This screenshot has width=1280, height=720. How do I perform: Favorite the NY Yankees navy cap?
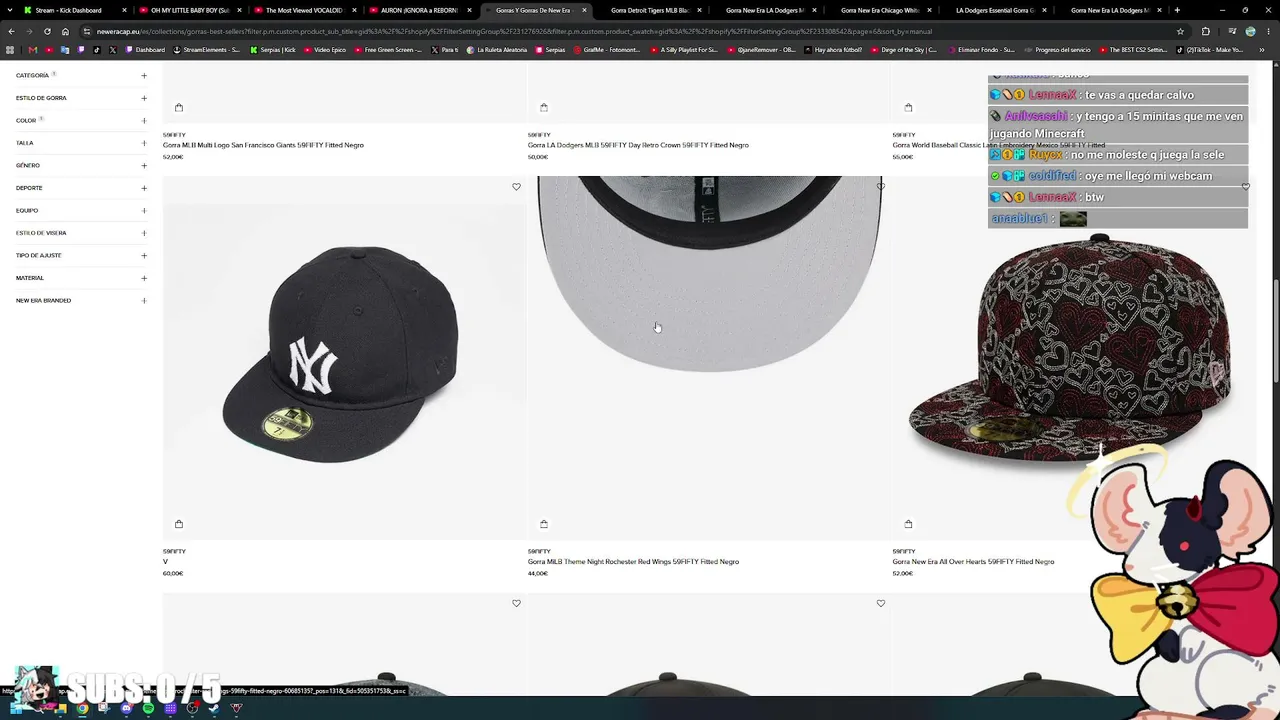pyautogui.click(x=516, y=187)
